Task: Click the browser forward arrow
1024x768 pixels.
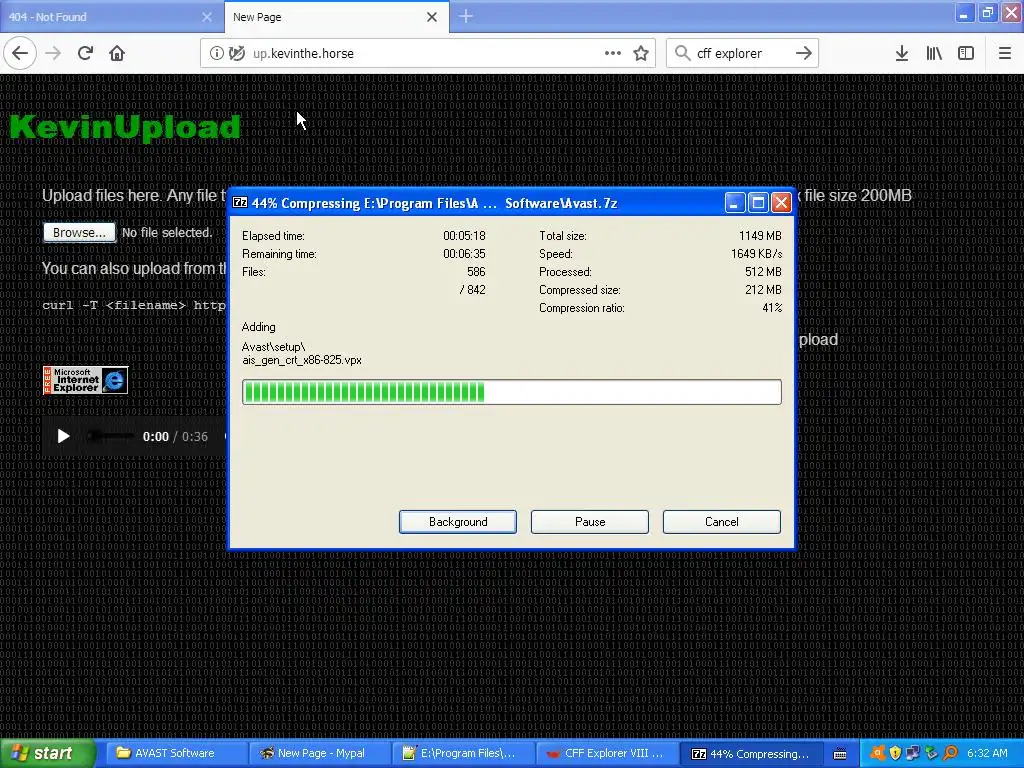Action: point(53,53)
